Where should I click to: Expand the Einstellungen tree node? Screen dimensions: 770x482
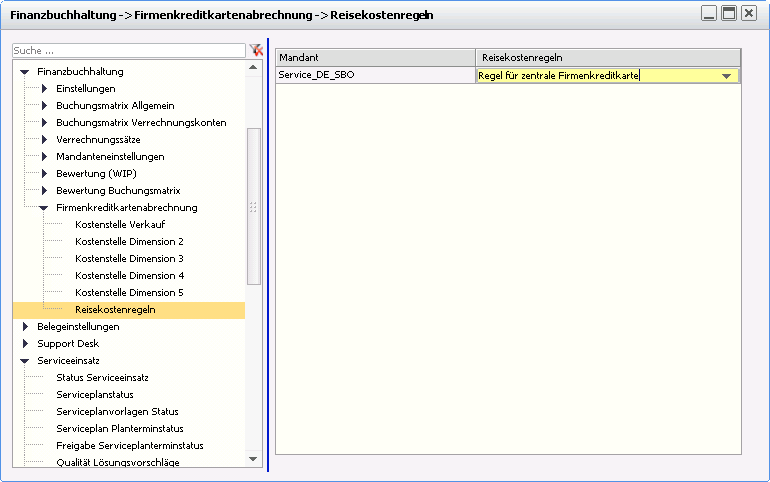(x=44, y=89)
